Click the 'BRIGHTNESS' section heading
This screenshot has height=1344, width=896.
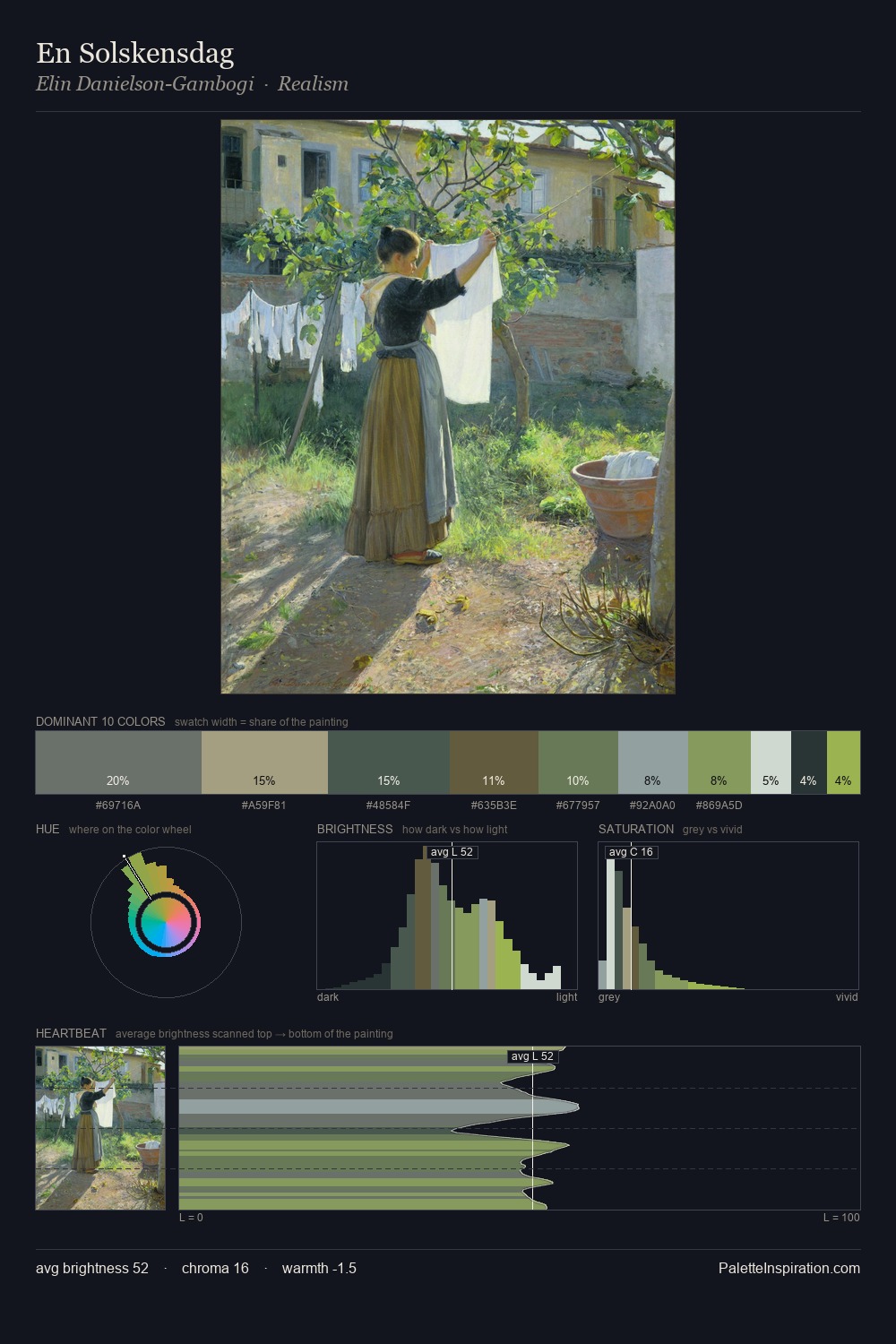355,829
